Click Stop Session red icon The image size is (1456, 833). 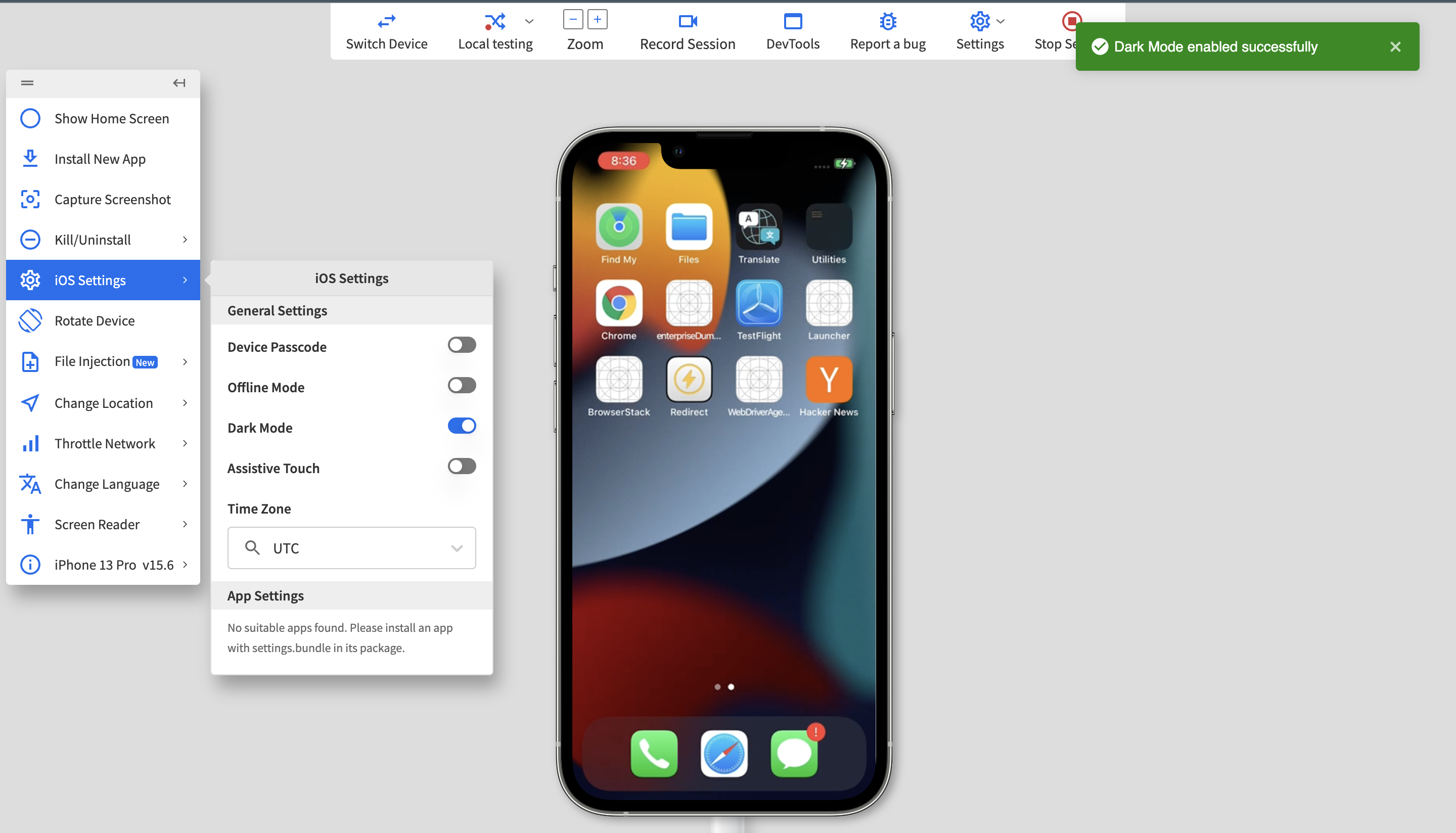1072,20
